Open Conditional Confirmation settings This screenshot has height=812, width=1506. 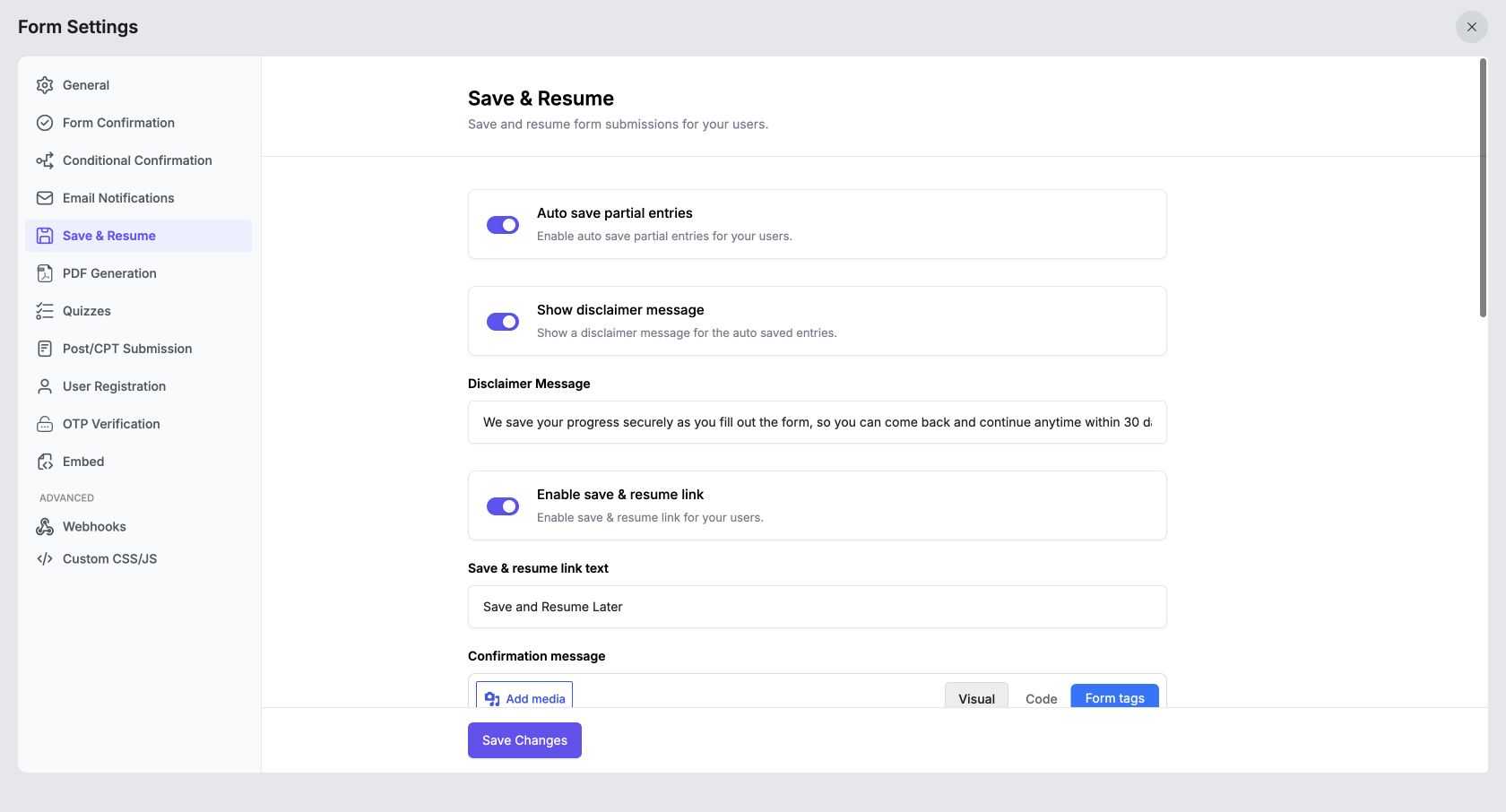pos(138,160)
